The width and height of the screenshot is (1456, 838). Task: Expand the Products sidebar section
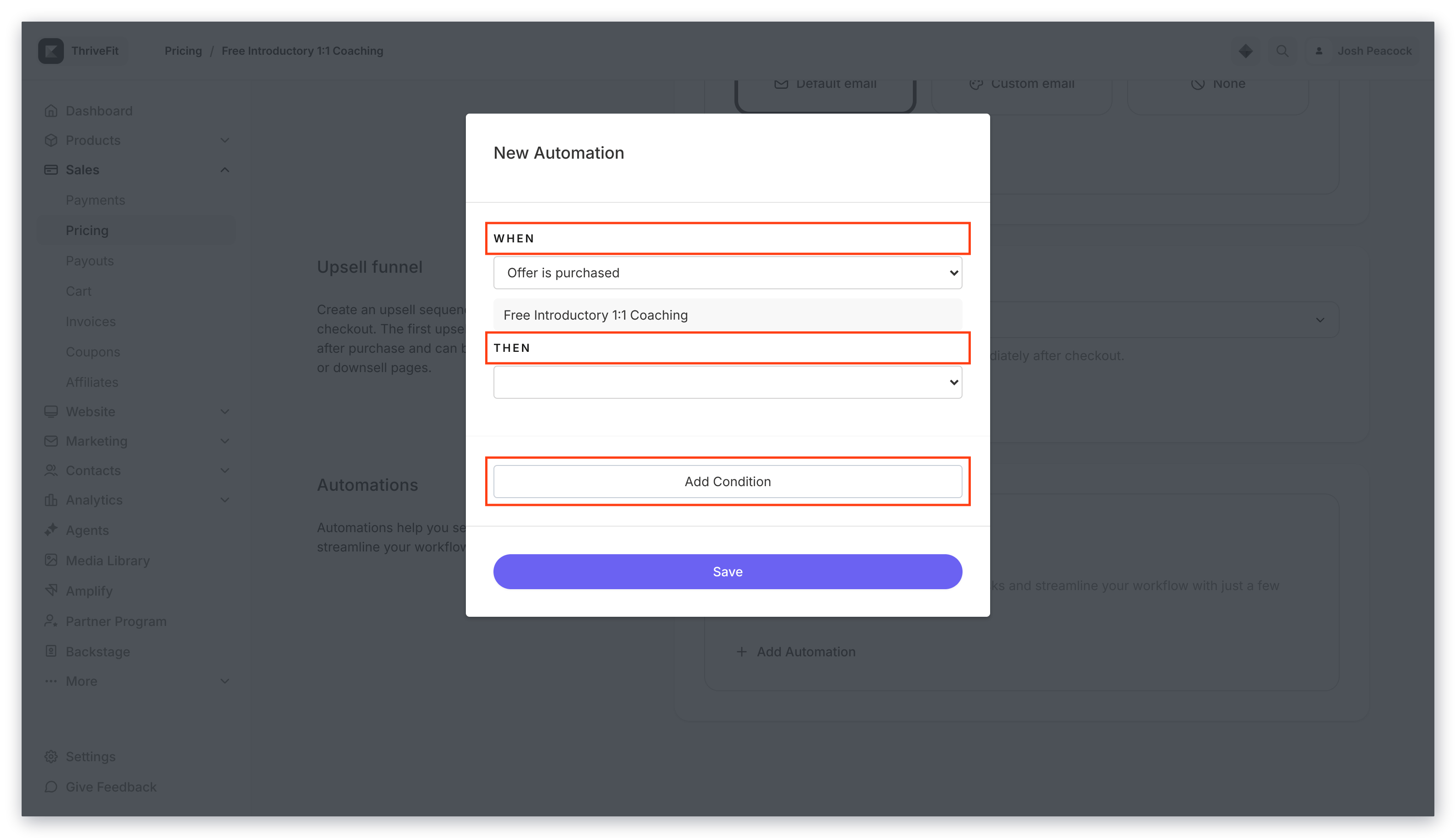(225, 140)
